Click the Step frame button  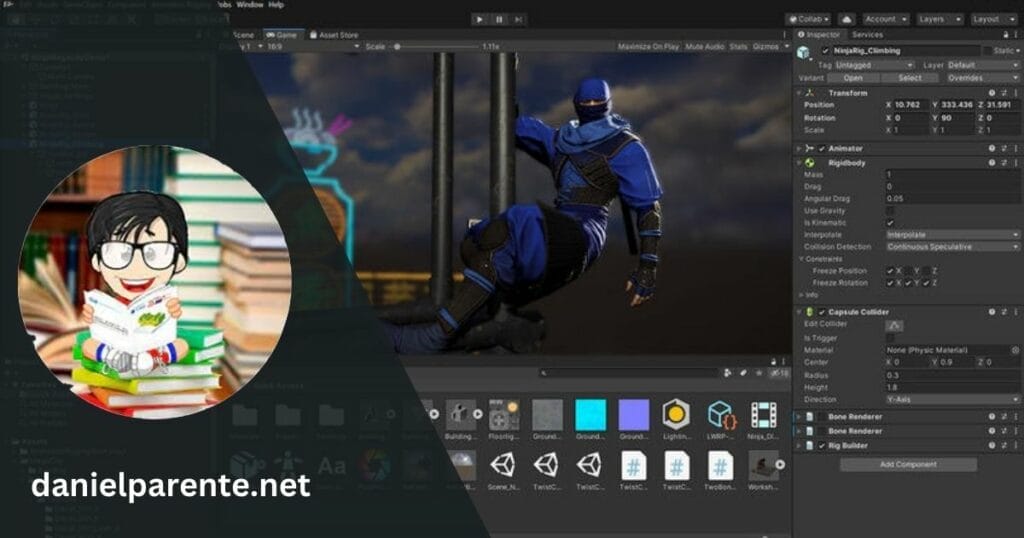pos(519,20)
